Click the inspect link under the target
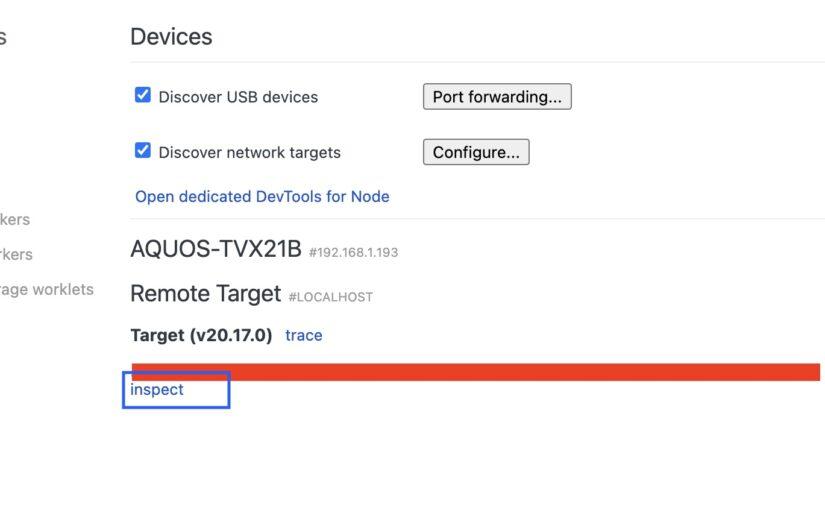The image size is (825, 510). click(157, 389)
